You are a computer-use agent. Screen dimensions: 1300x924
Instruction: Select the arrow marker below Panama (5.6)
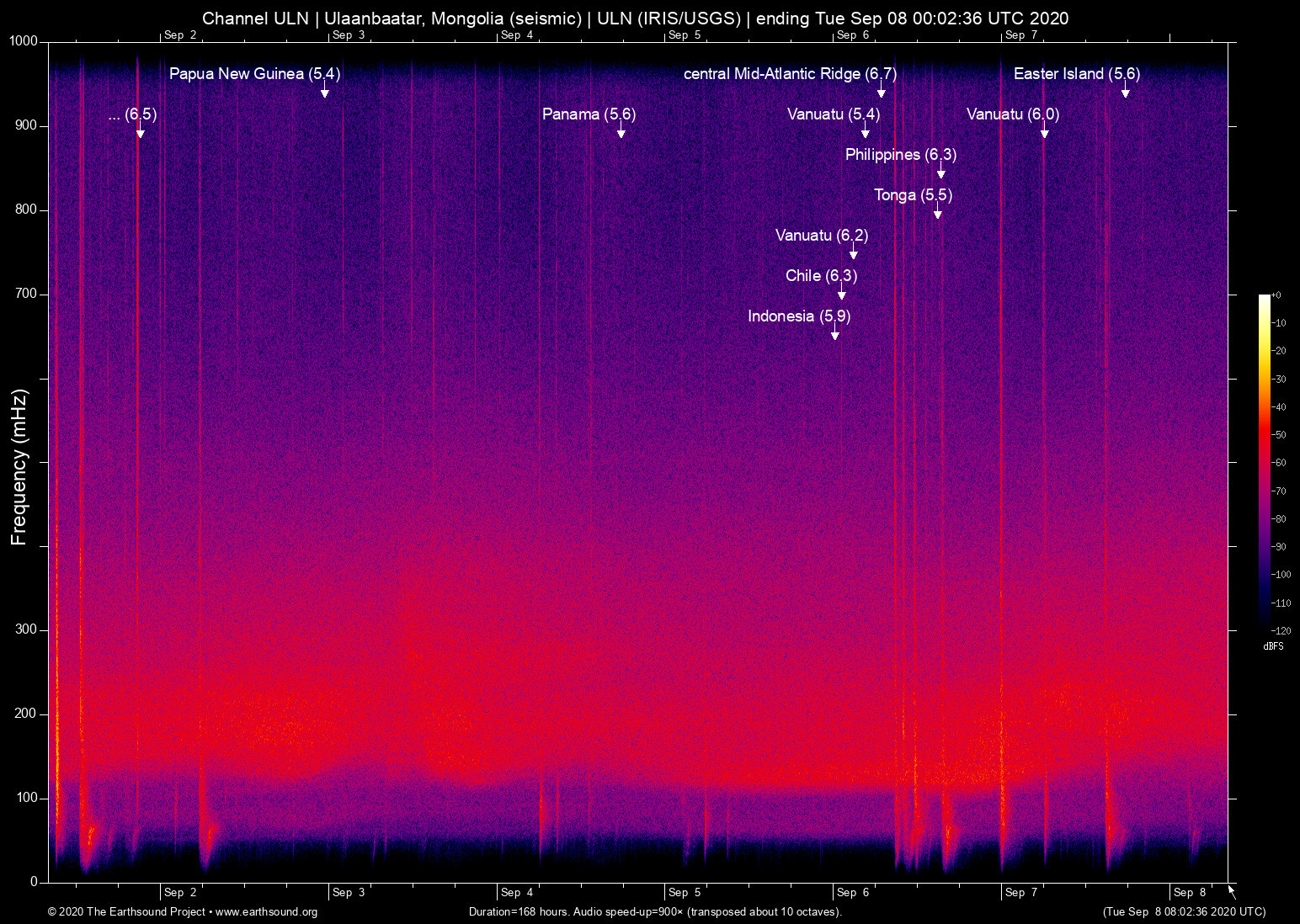(621, 132)
